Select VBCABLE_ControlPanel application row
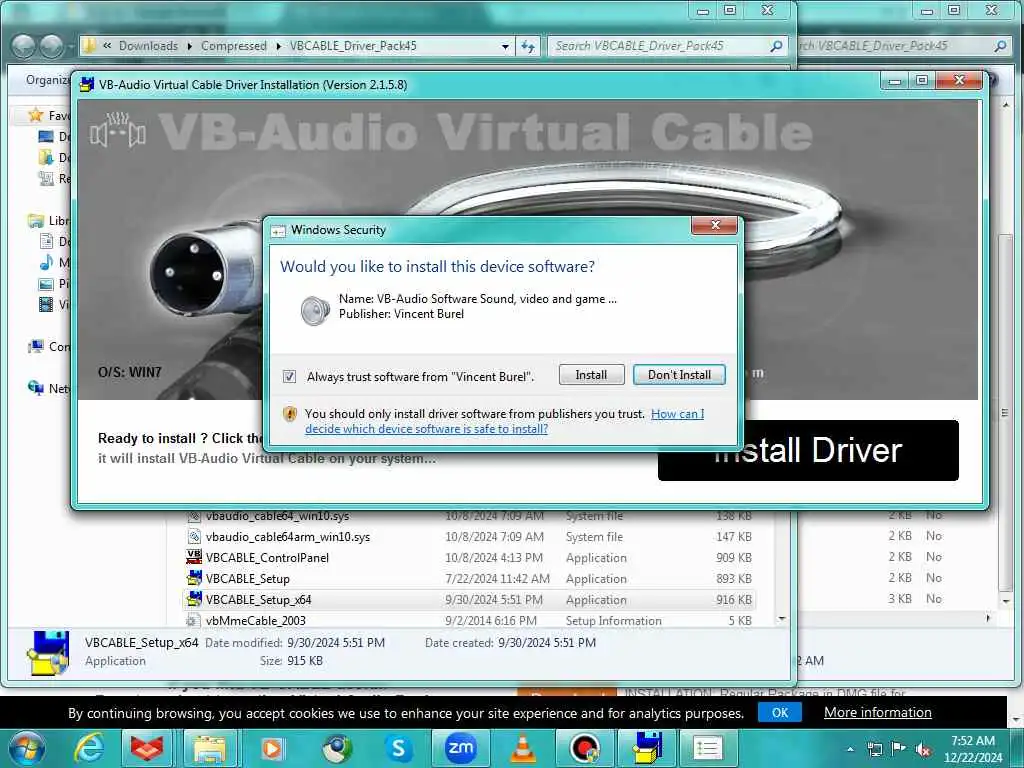Image resolution: width=1024 pixels, height=768 pixels. tap(470, 558)
